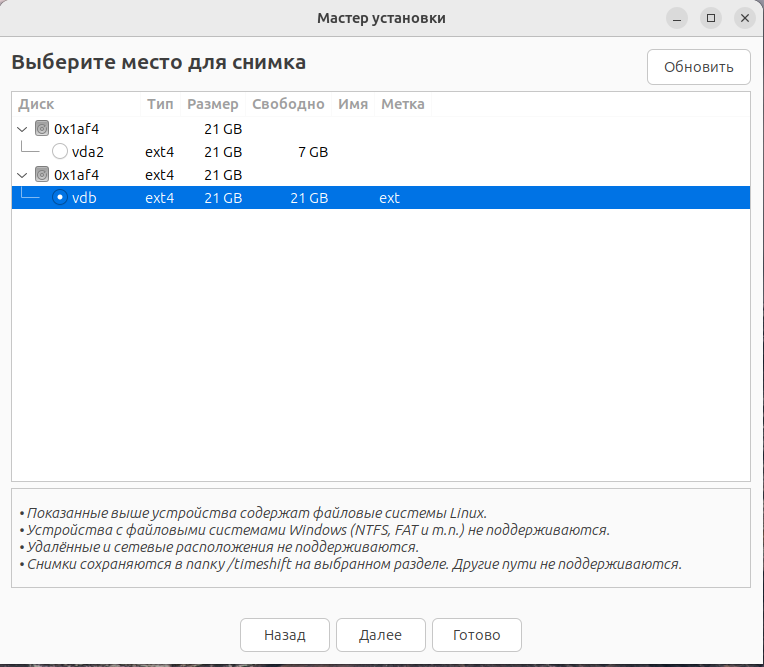Finish with the Готово button
Viewport: 764px width, 667px height.
tap(477, 635)
